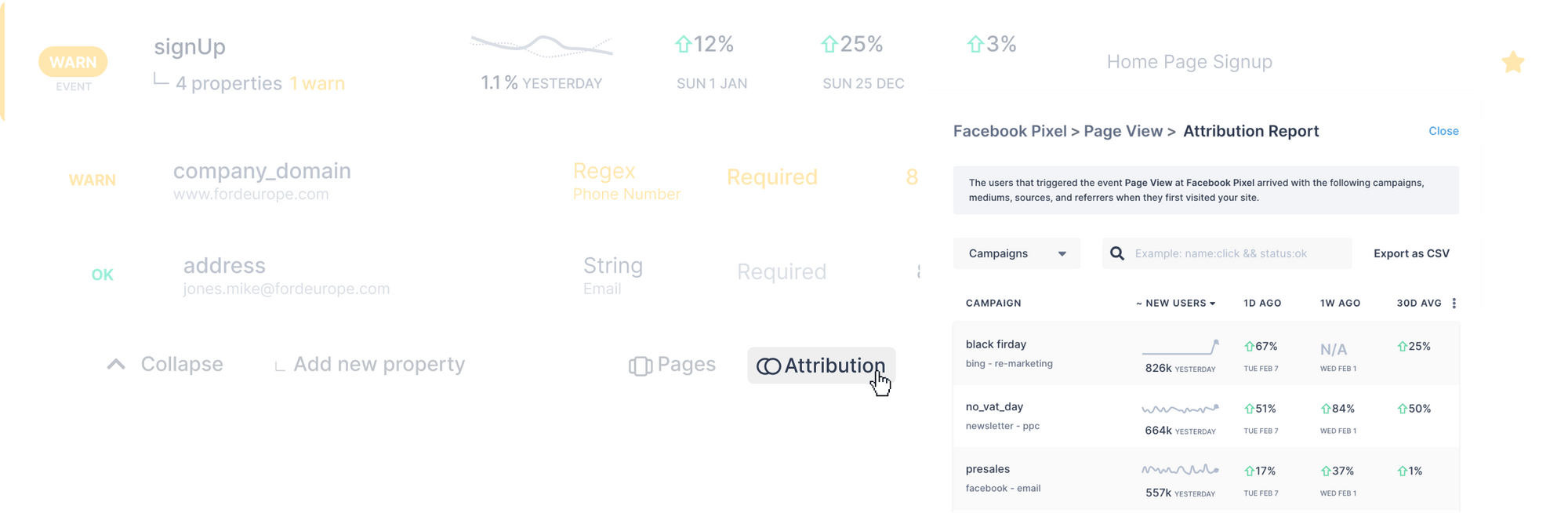Screen dimensions: 1568x513
Task: Select the Attribution tool
Action: (x=820, y=365)
